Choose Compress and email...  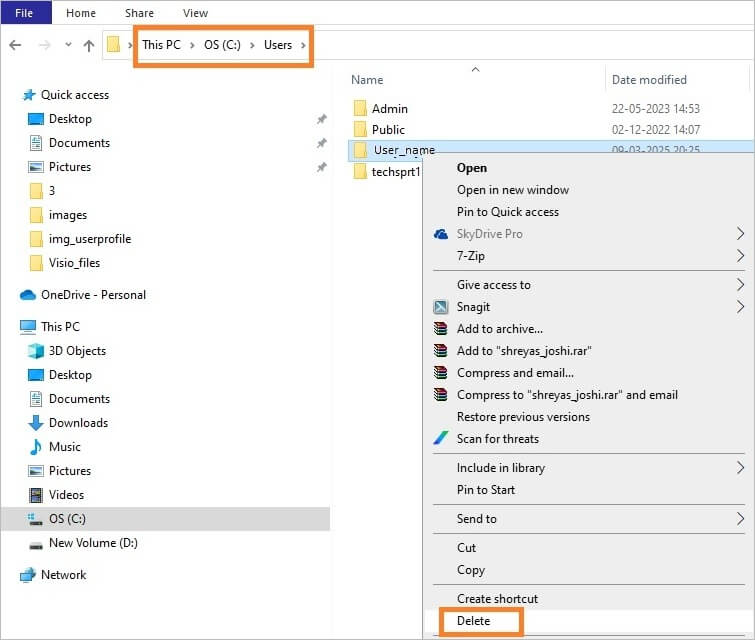pyautogui.click(x=515, y=373)
